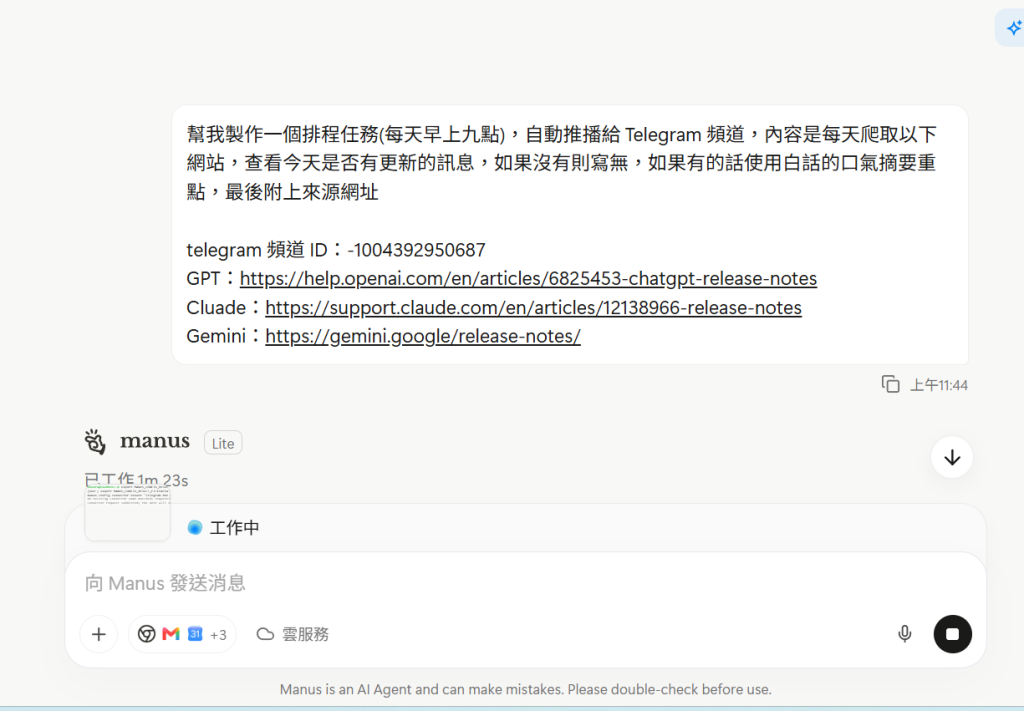Open attachments with the plus button
The image size is (1024, 711).
99,634
